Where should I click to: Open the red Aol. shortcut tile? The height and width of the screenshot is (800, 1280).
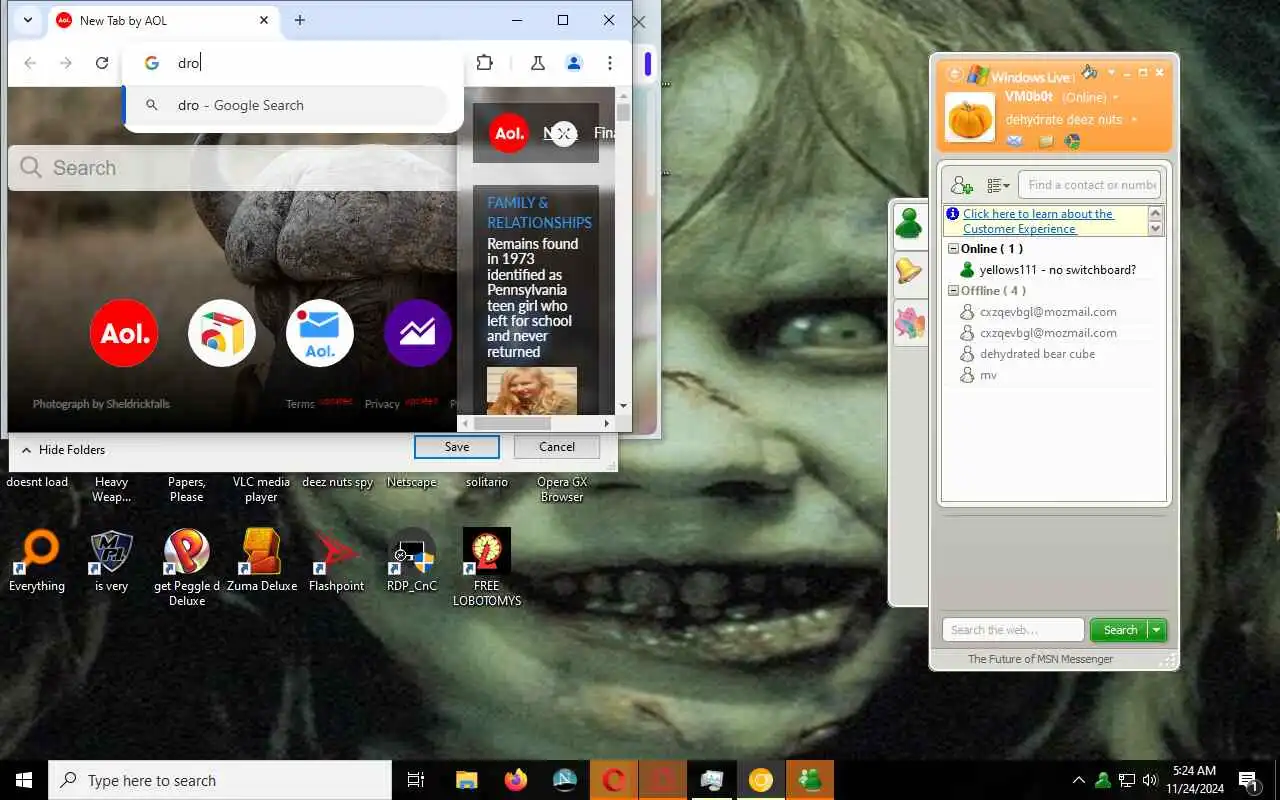point(124,333)
